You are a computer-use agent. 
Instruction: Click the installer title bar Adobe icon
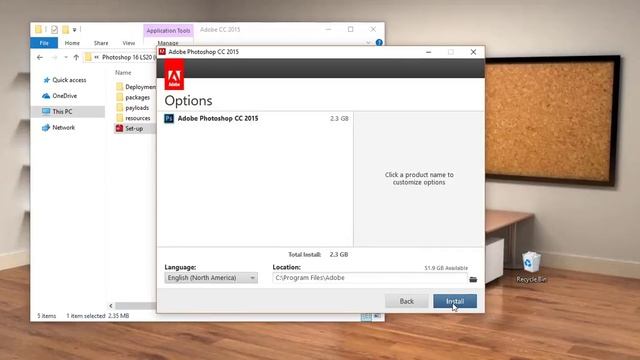(x=162, y=51)
